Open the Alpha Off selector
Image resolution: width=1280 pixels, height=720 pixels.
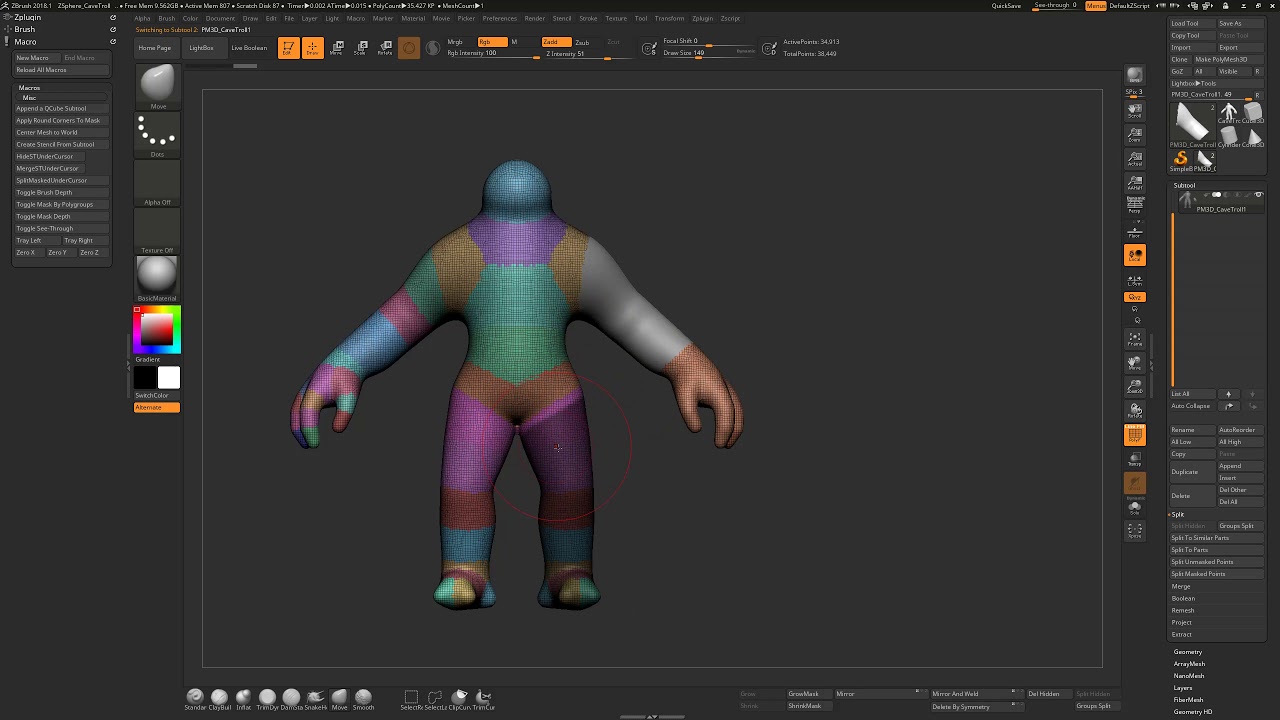(157, 183)
